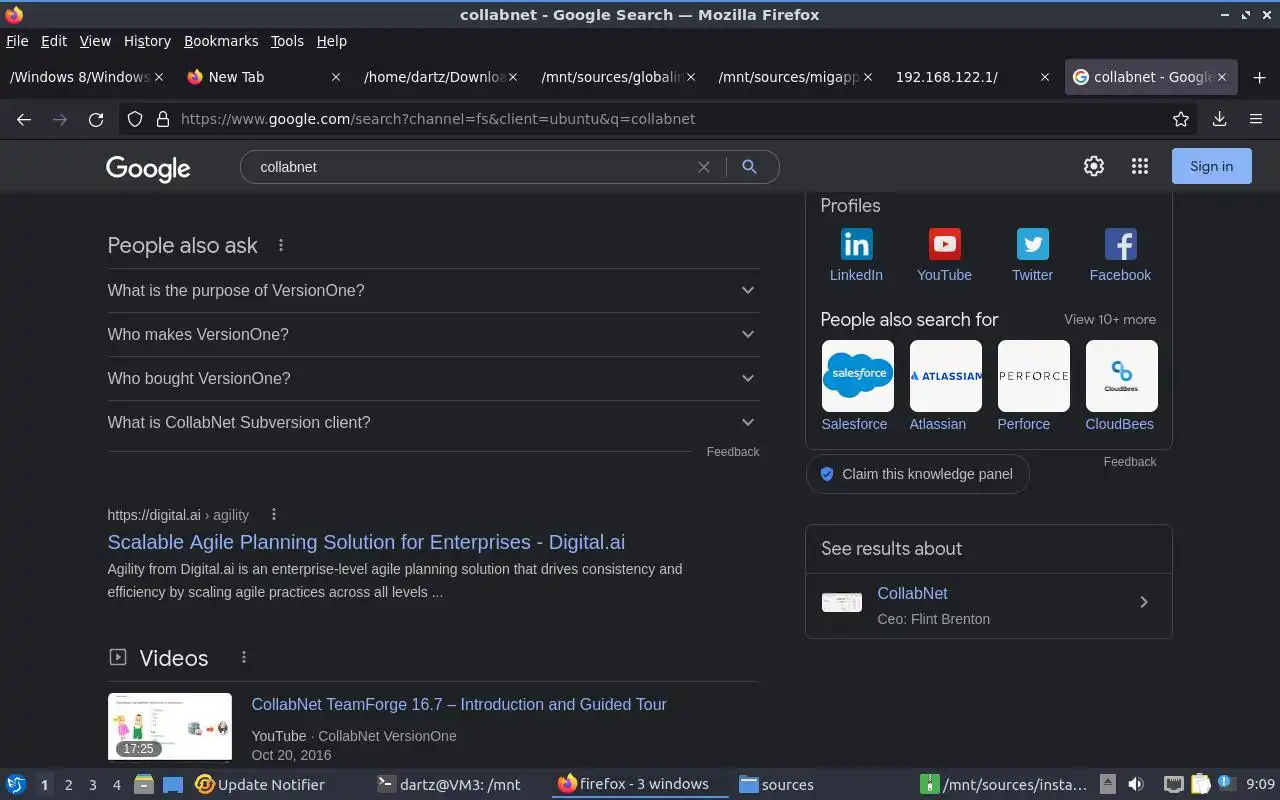Open the CollabNet TeamForge 16.7 video link
Screen dimensions: 1280x800
(x=459, y=704)
